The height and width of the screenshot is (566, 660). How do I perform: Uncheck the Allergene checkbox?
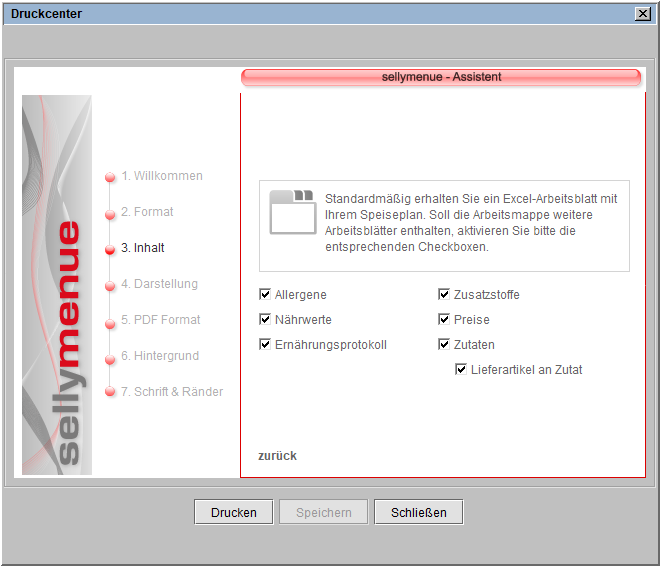tap(265, 294)
